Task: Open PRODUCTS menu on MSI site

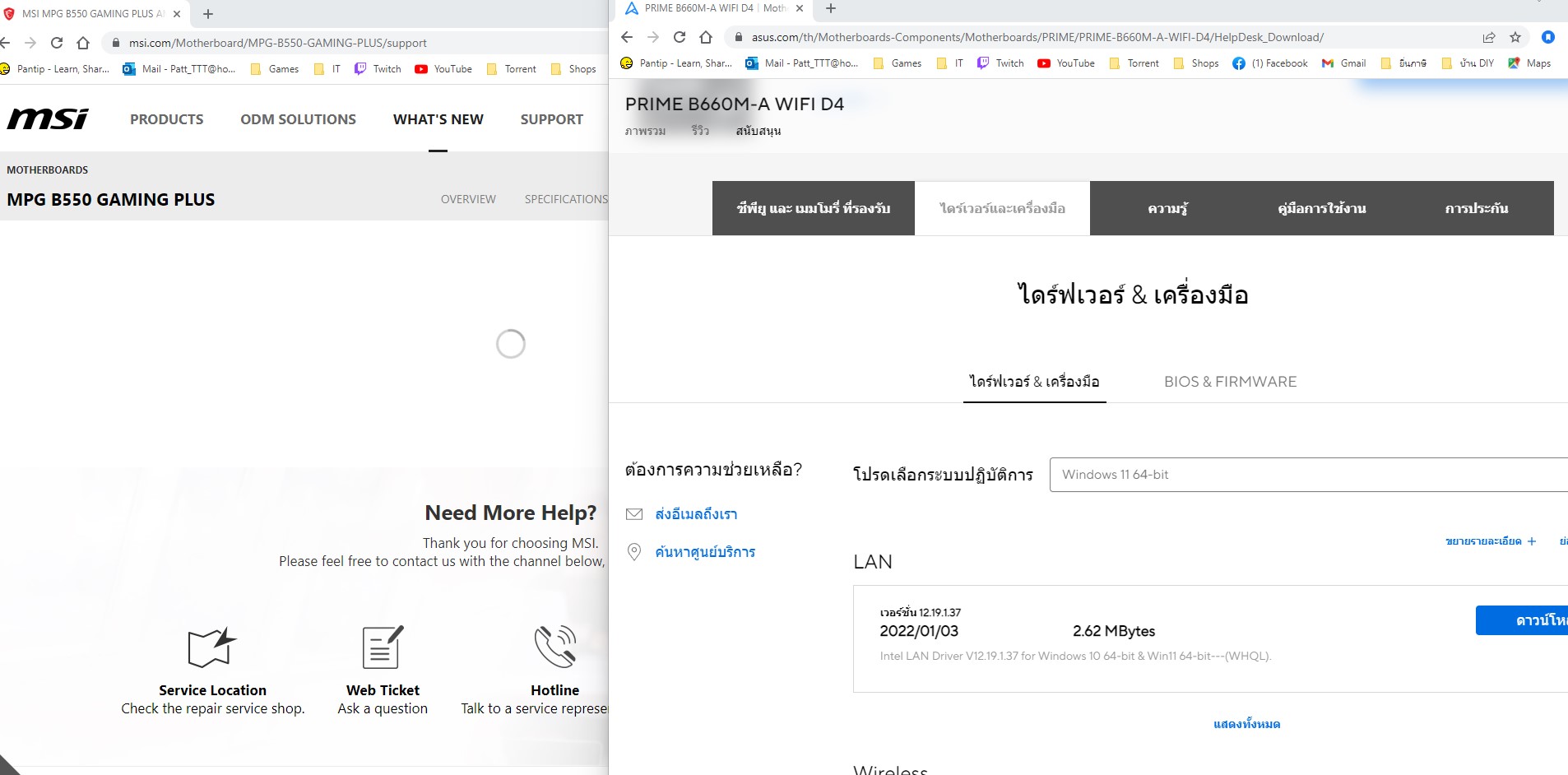Action: pyautogui.click(x=167, y=119)
